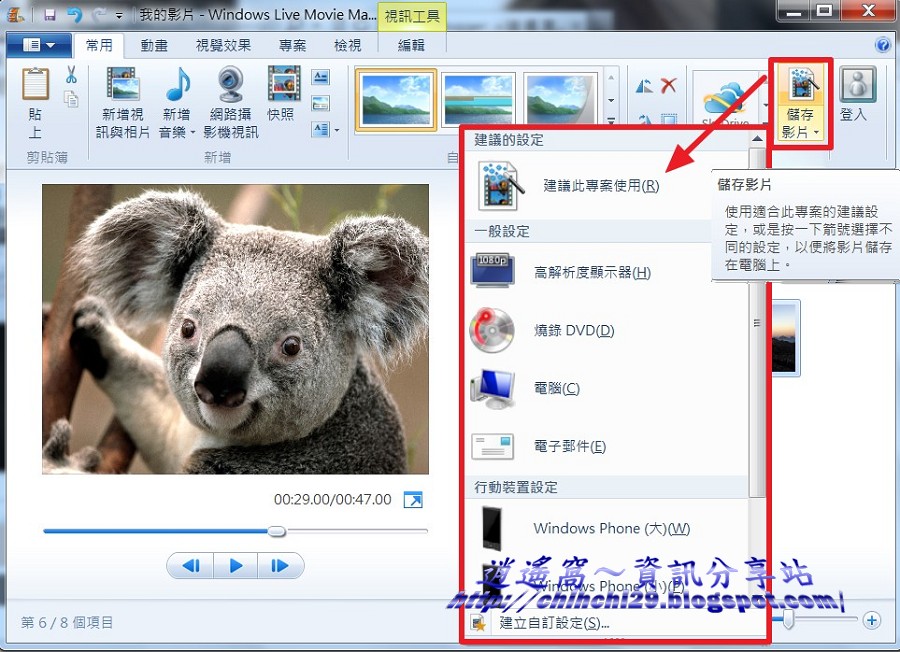
Task: Click the Caption icon in ribbon
Action: pos(321,103)
